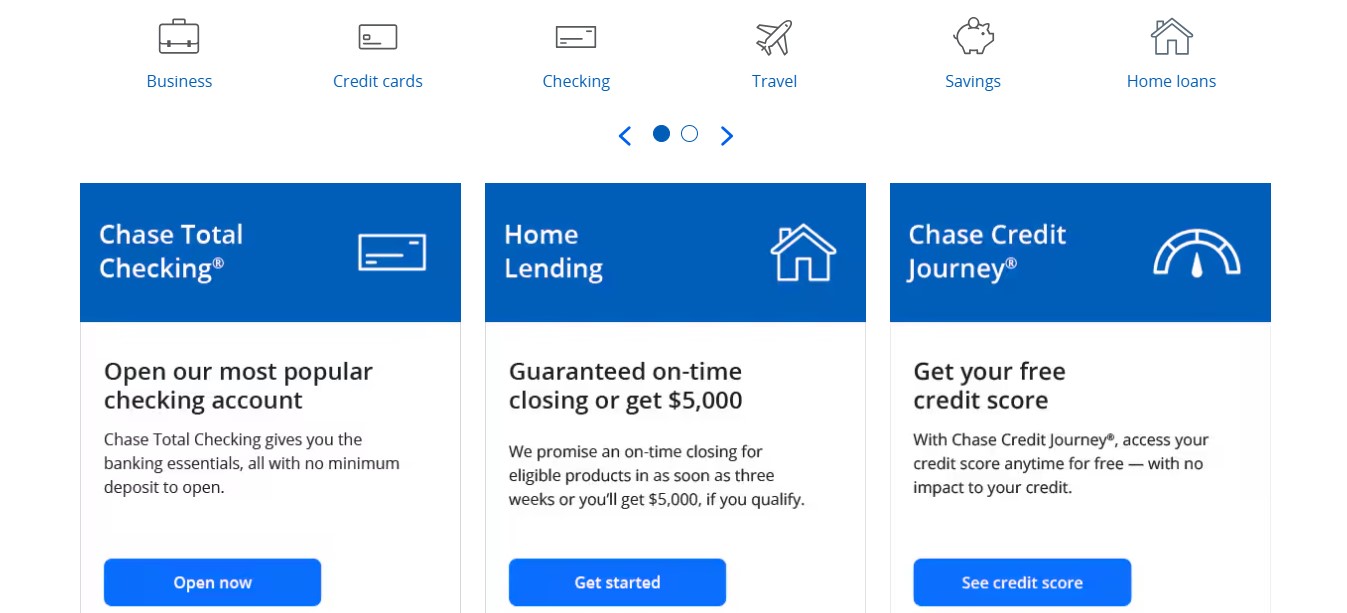The height and width of the screenshot is (613, 1347).
Task: Advance carousel with the right chevron
Action: (x=727, y=136)
